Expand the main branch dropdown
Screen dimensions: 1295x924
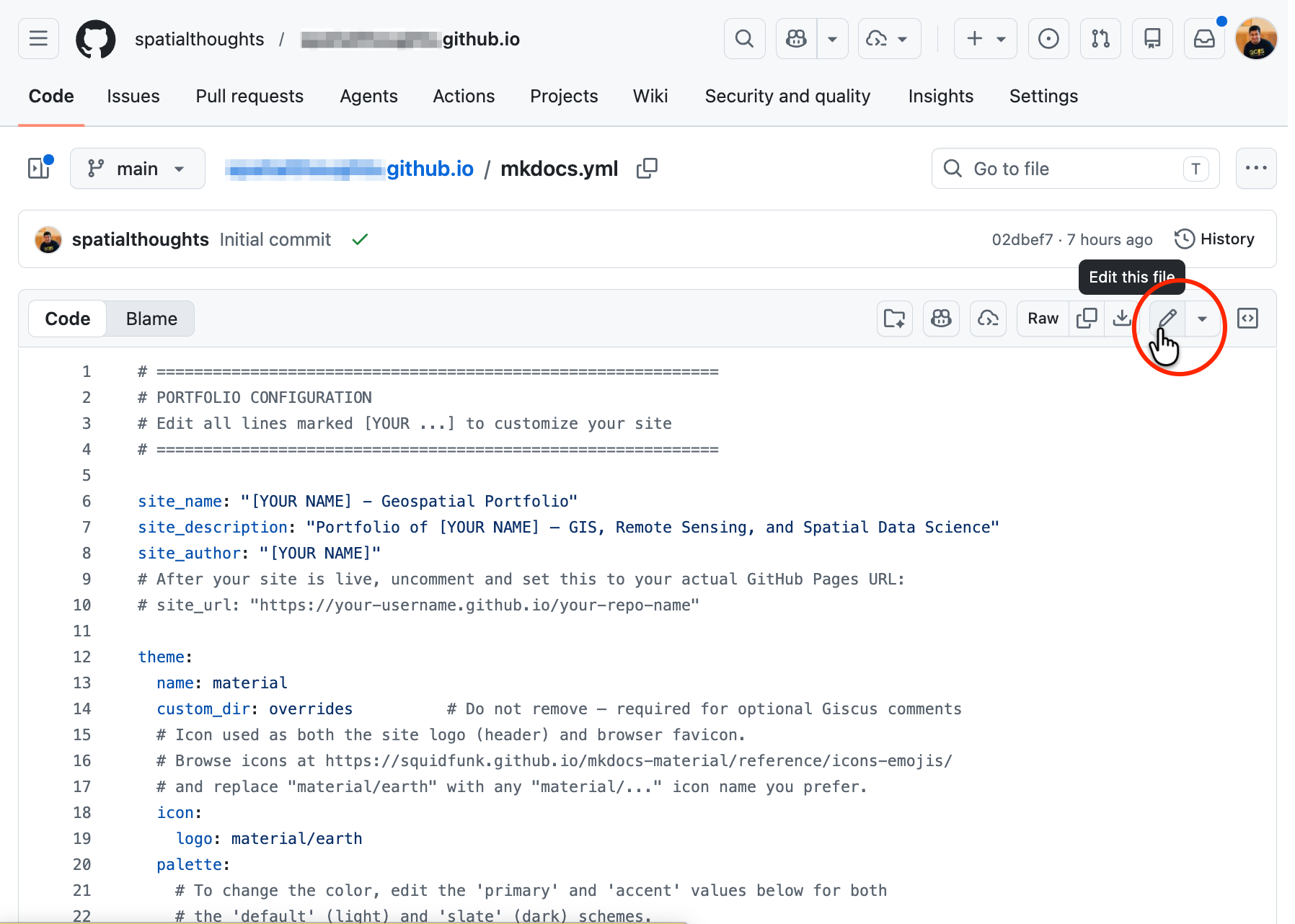[137, 169]
